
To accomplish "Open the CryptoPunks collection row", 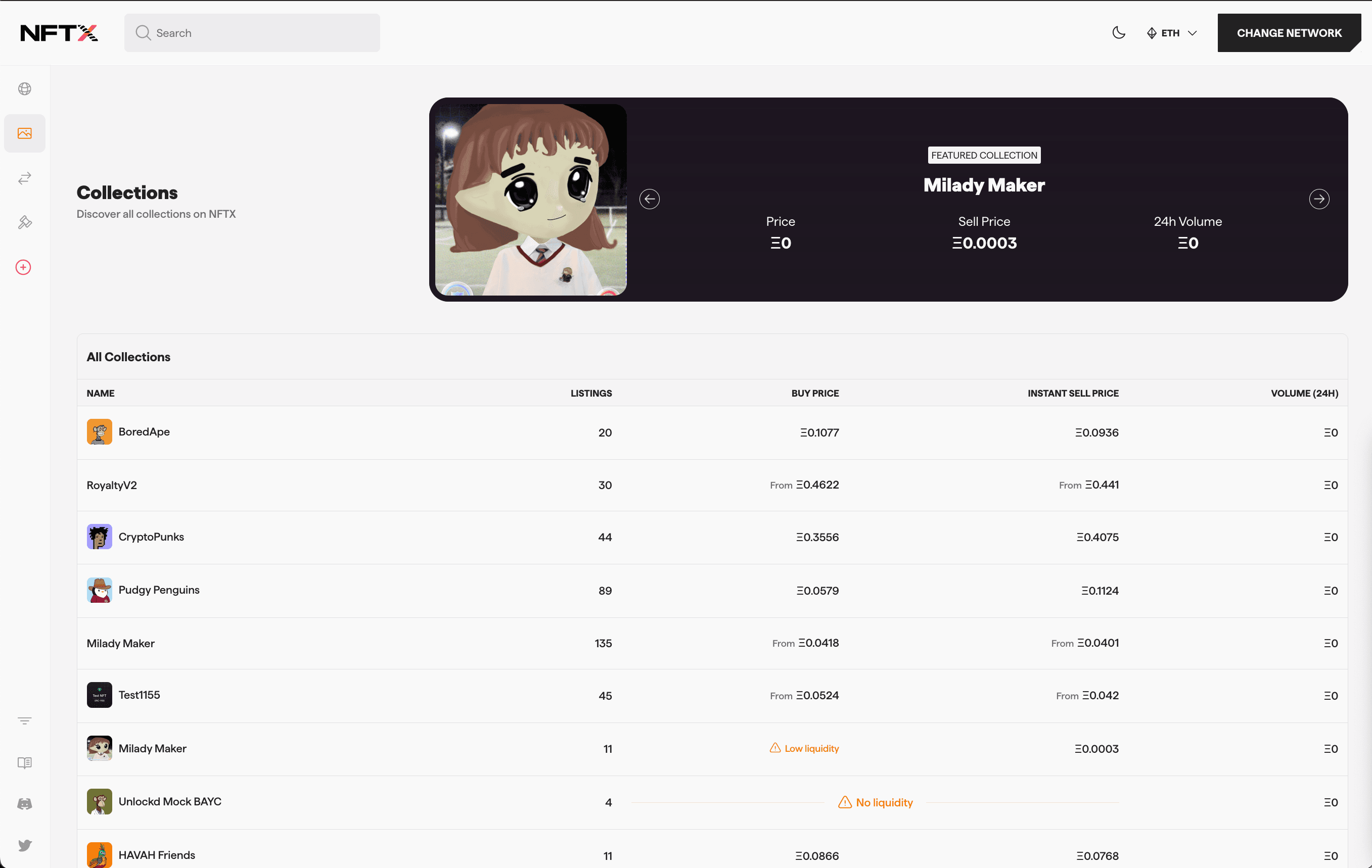I will [151, 537].
